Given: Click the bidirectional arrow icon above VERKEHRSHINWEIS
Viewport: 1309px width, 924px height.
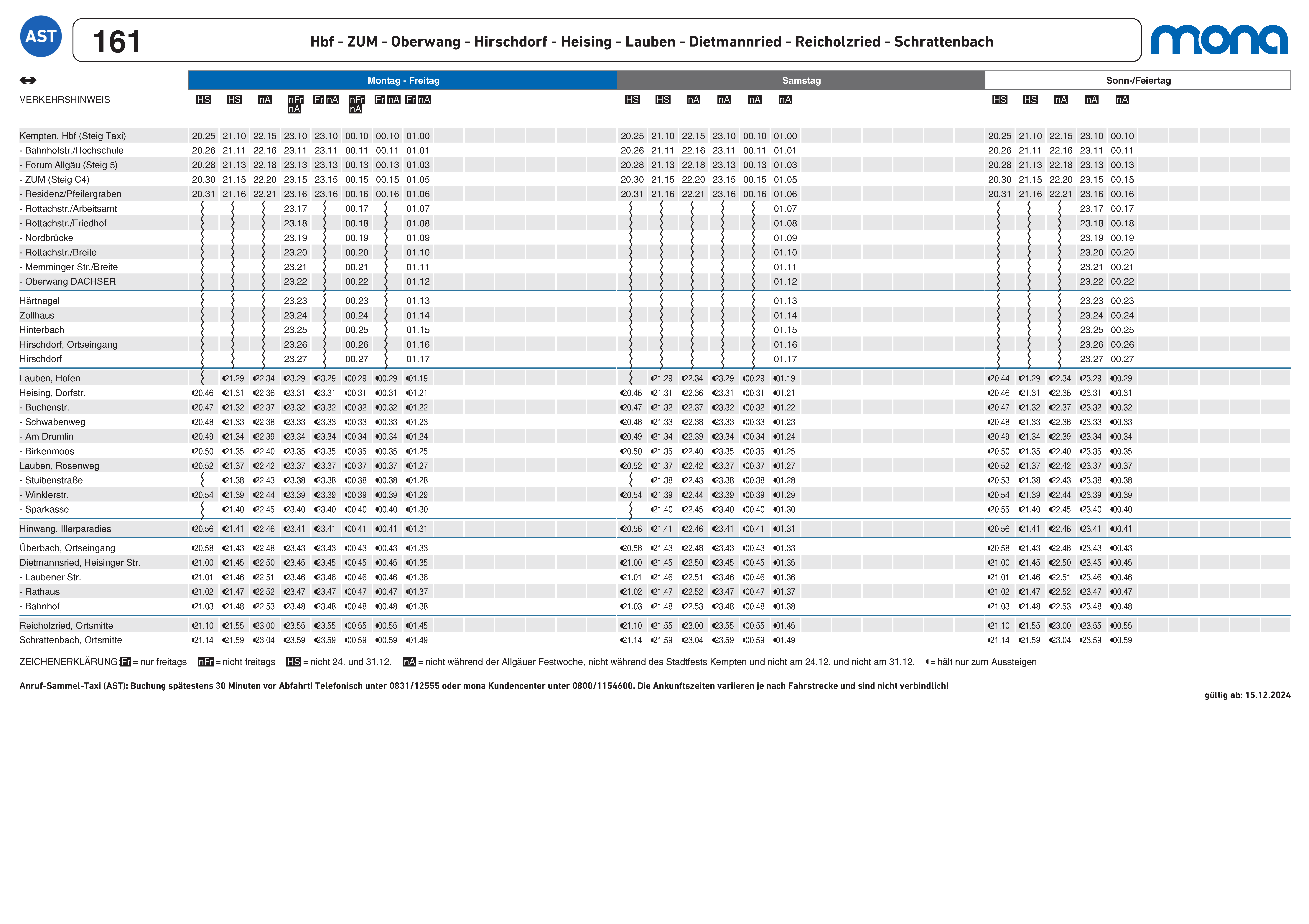Looking at the screenshot, I should tap(28, 80).
